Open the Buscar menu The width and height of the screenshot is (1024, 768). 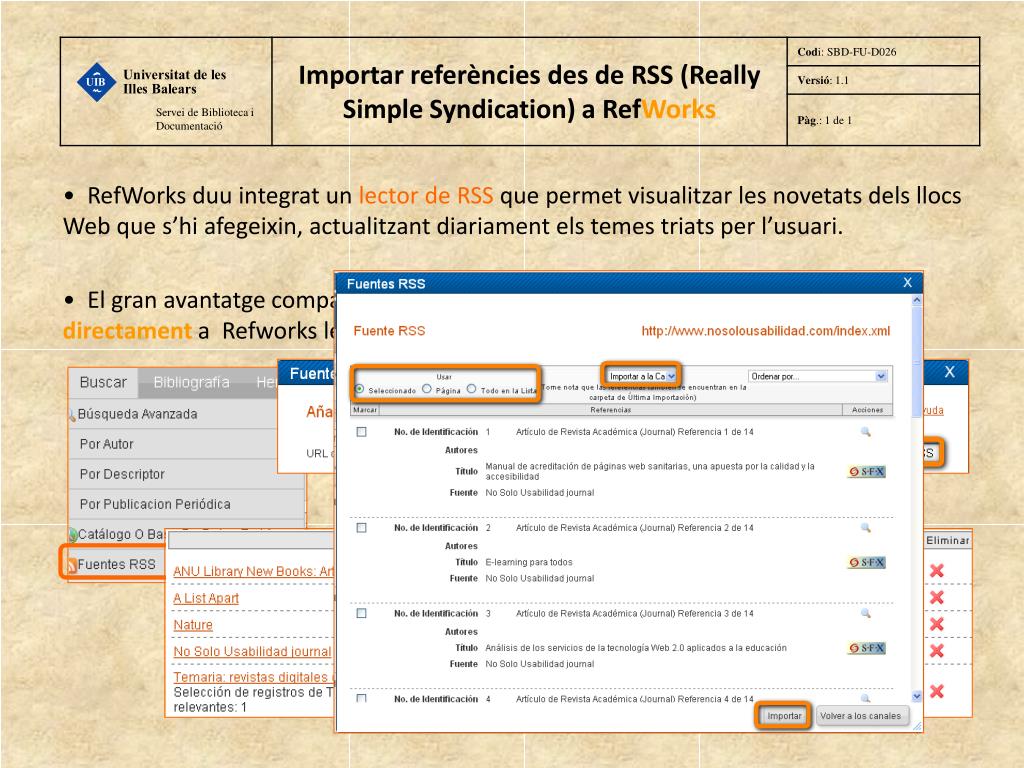(x=103, y=383)
